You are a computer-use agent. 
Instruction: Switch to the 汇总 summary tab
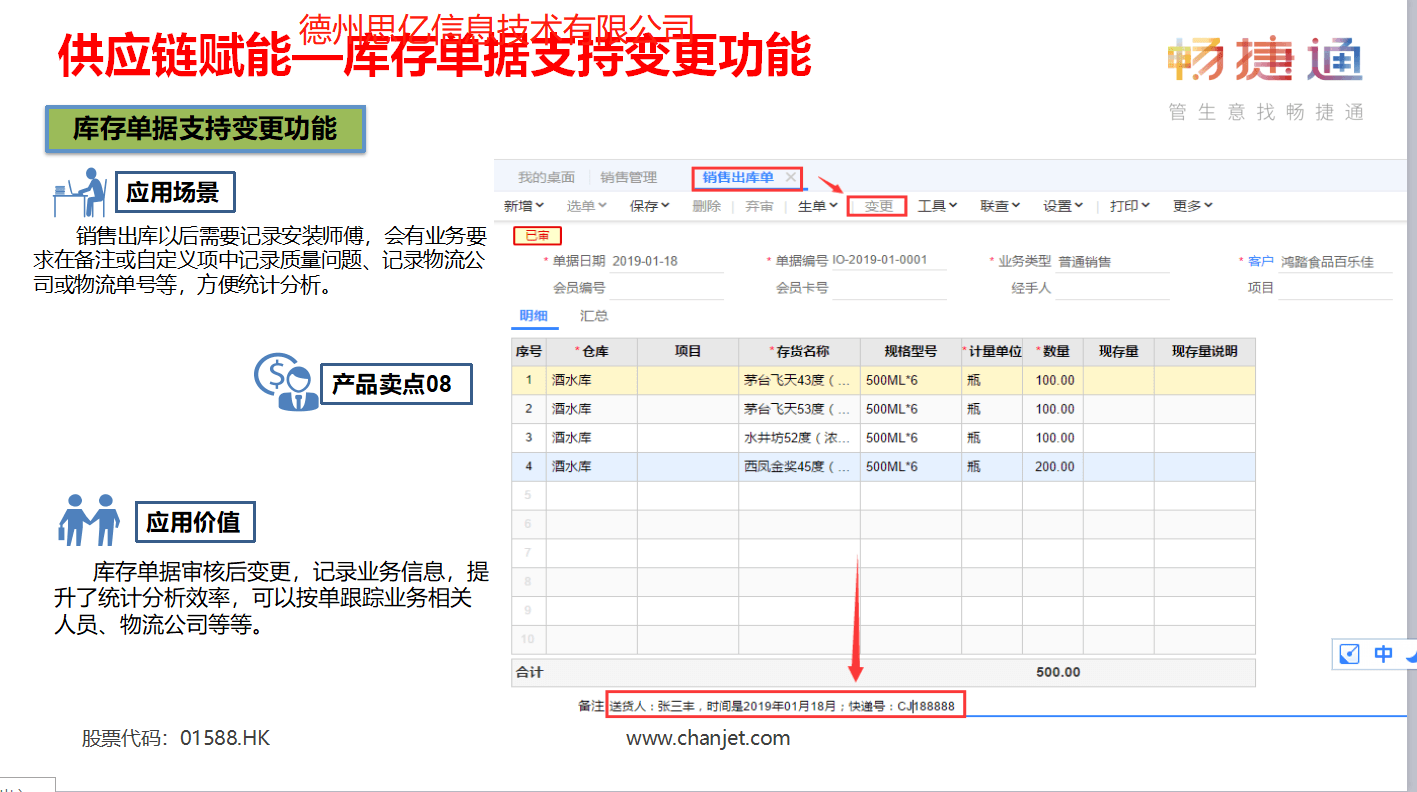[594, 315]
